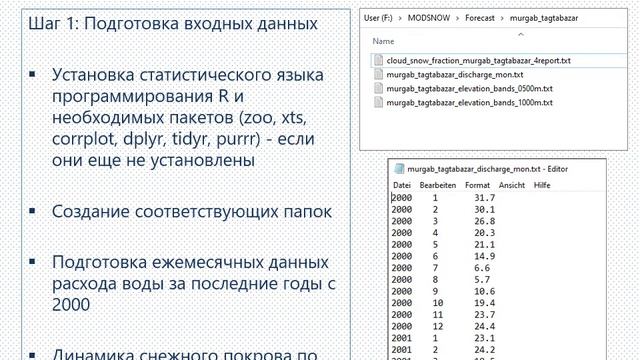Select file murgab_tagtabazar_discharge_mon.txt
Viewport: 640px width, 360px height.
click(x=455, y=74)
